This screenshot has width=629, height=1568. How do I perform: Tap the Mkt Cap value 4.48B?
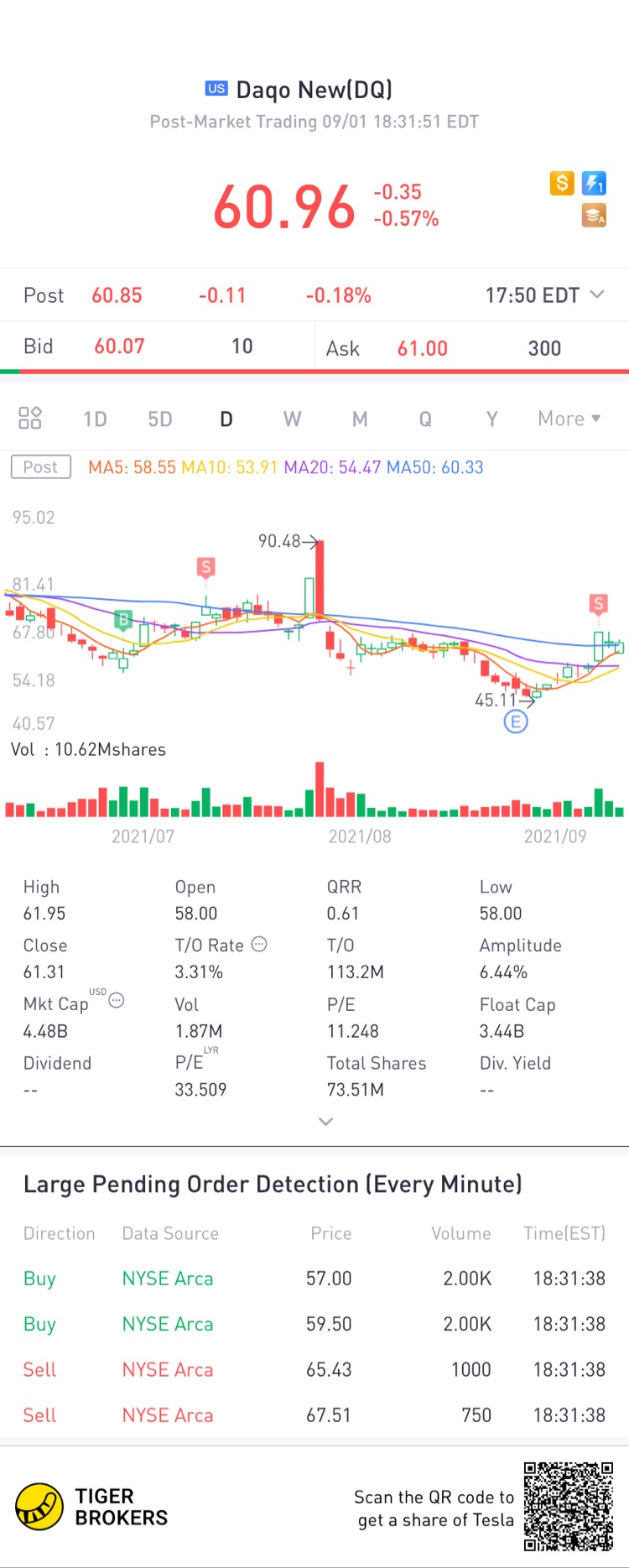45,1031
